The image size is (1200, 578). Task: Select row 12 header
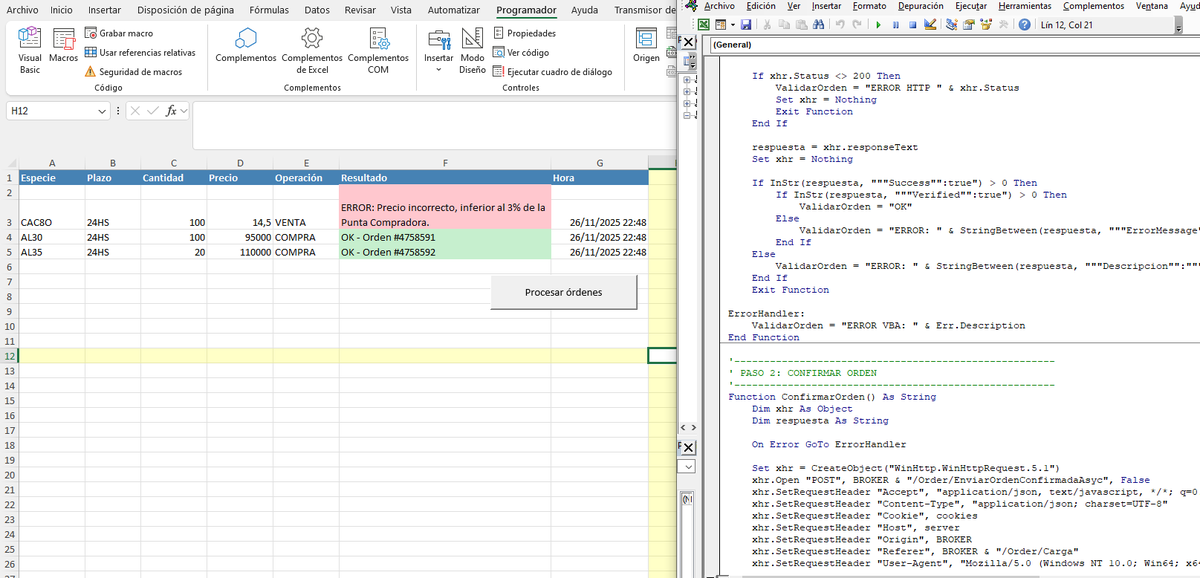click(9, 356)
